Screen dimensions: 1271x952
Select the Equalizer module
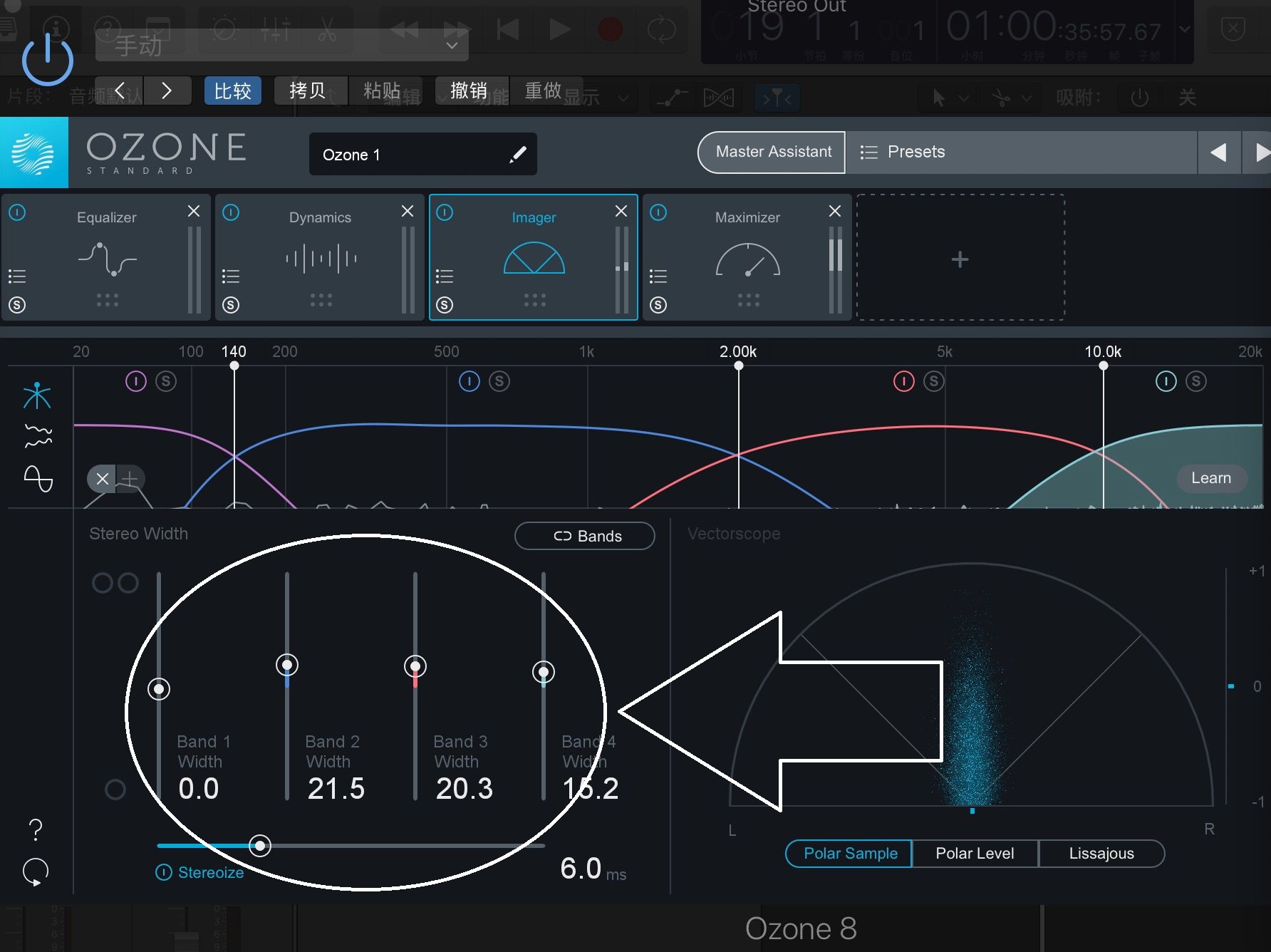[x=107, y=257]
